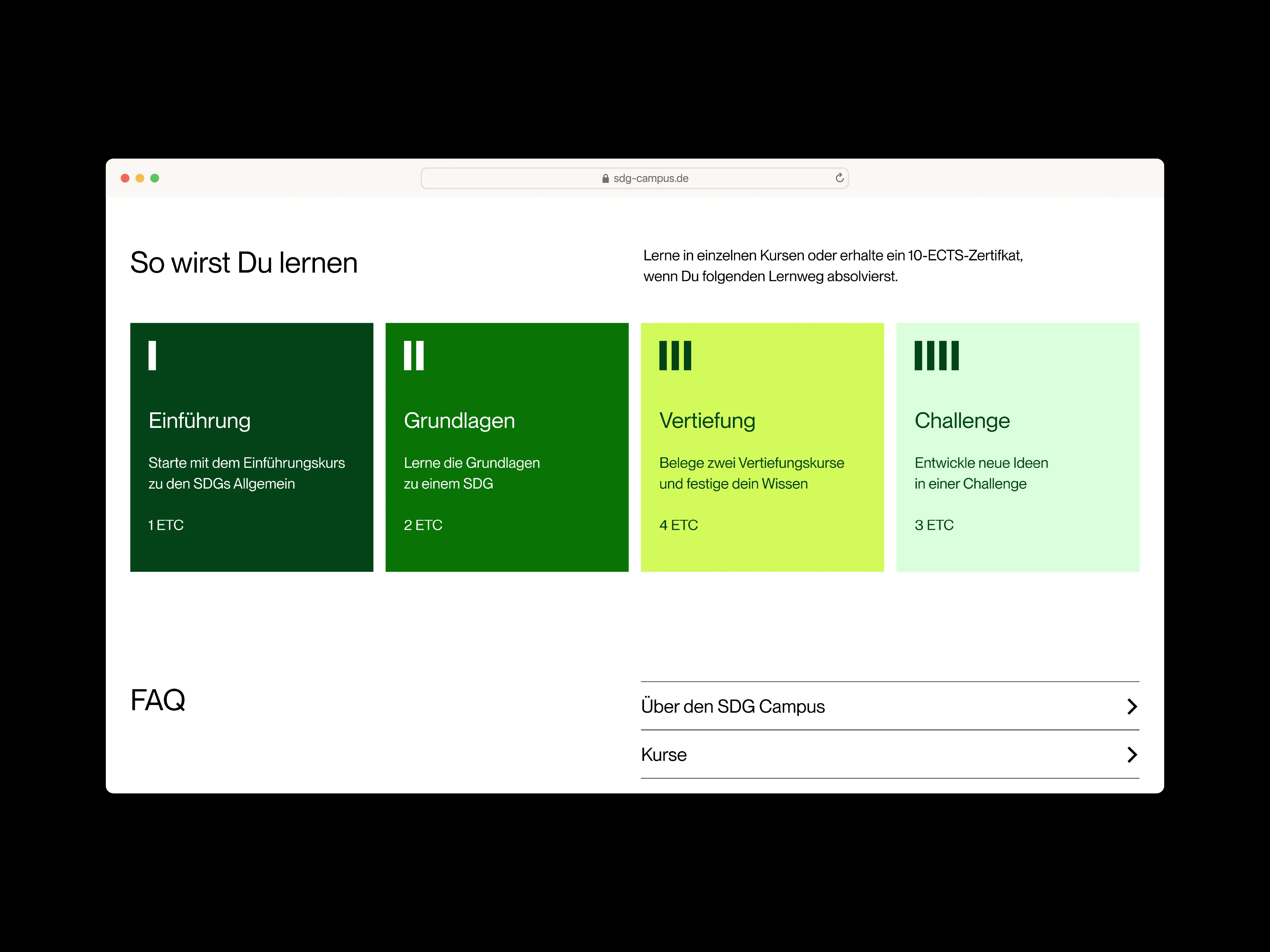The height and width of the screenshot is (952, 1270).
Task: Expand the Über den SDG Campus FAQ item
Action: [733, 706]
